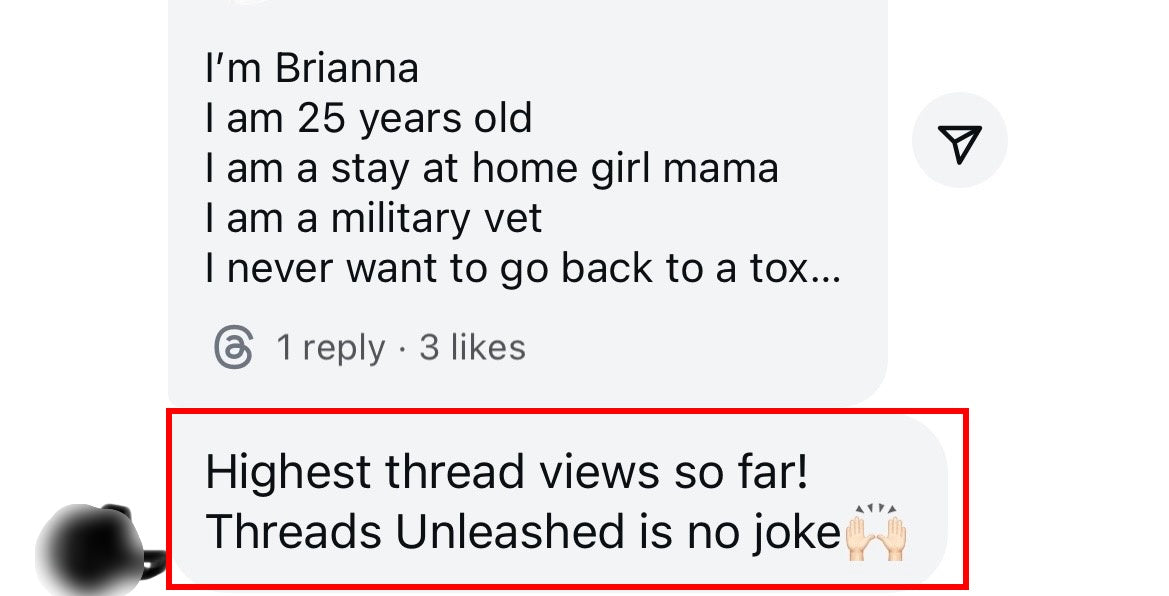The width and height of the screenshot is (1169, 596).
Task: View the 3 likes count
Action: (473, 348)
